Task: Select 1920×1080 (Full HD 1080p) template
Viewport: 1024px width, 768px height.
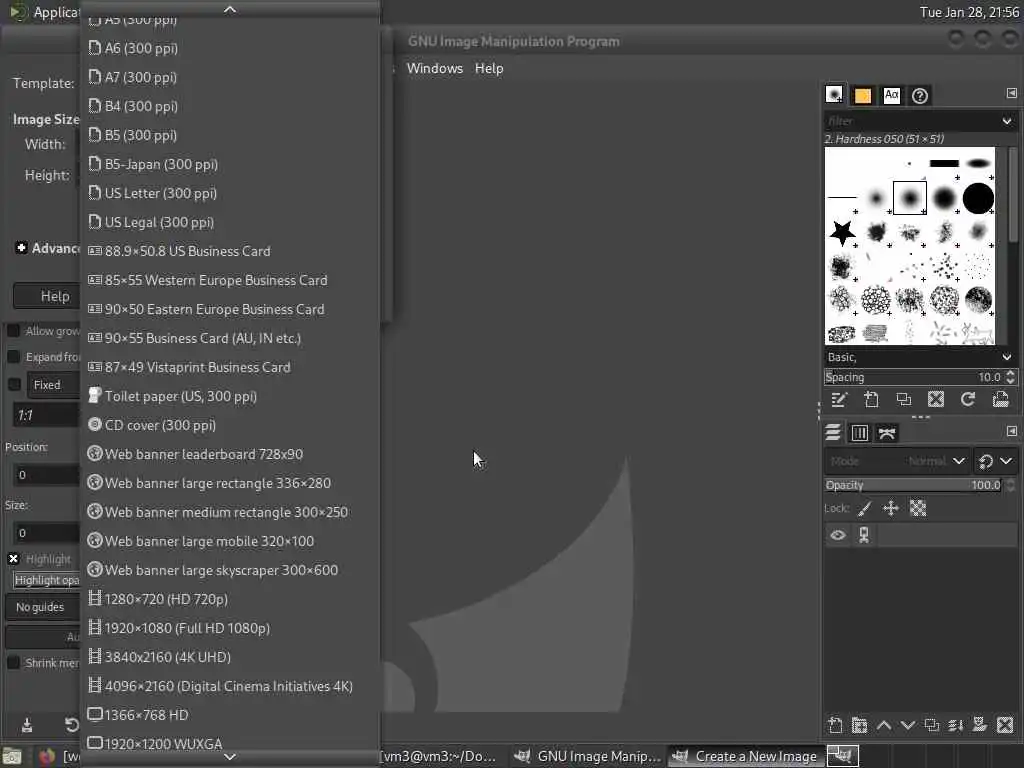Action: [x=229, y=628]
